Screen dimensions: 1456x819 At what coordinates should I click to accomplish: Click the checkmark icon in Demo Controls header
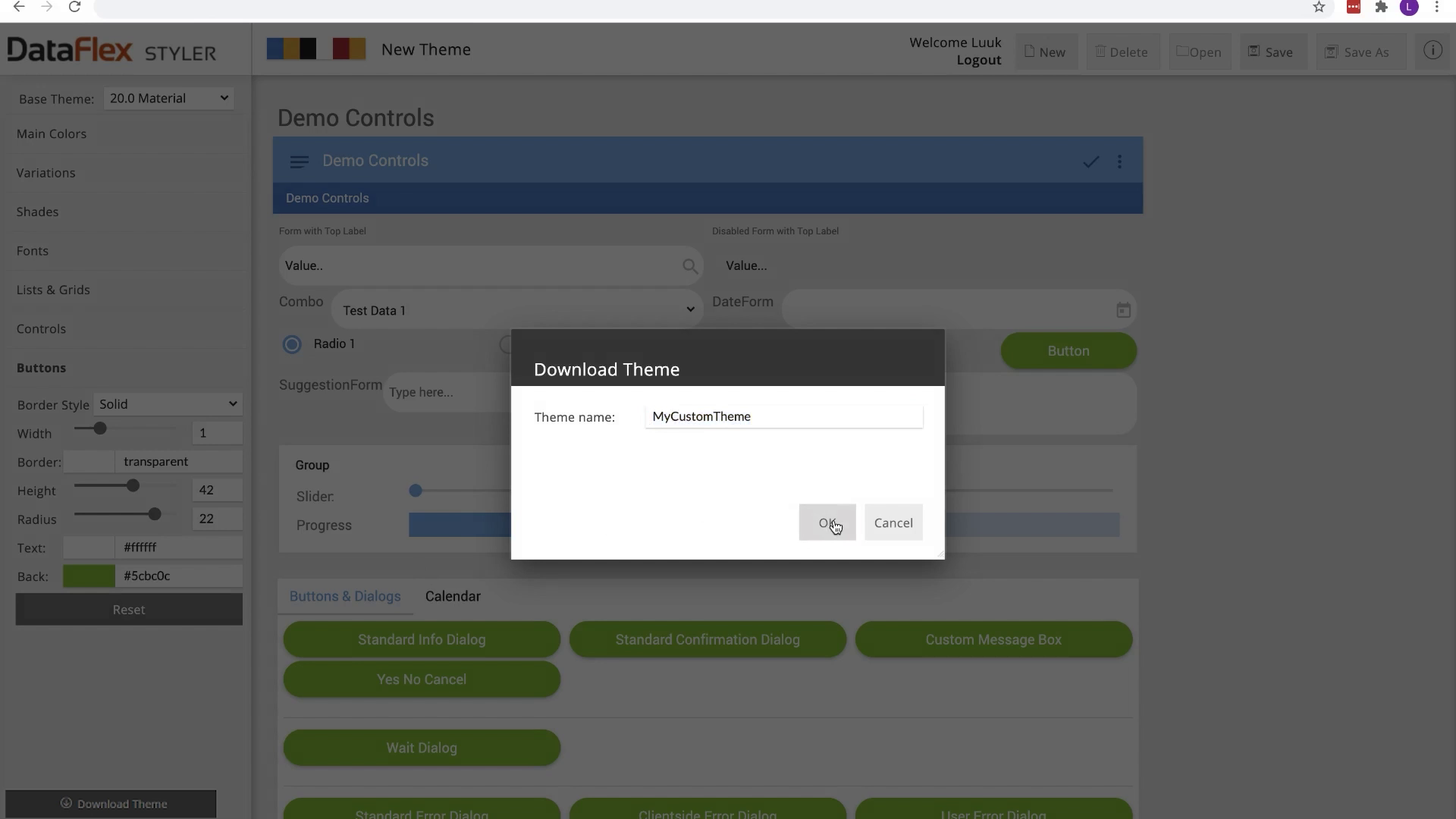1090,162
